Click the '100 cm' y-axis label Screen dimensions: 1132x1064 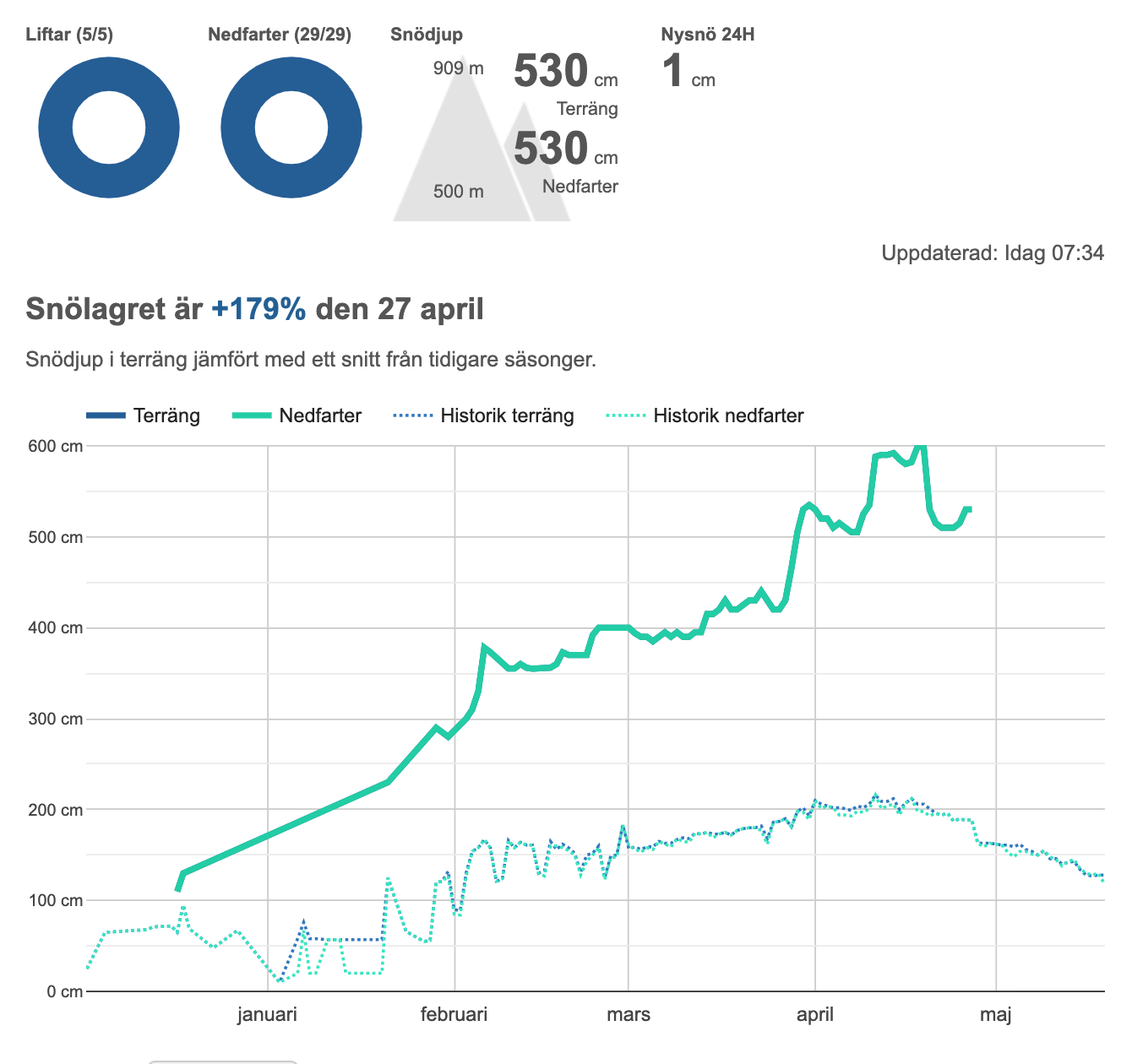click(56, 900)
